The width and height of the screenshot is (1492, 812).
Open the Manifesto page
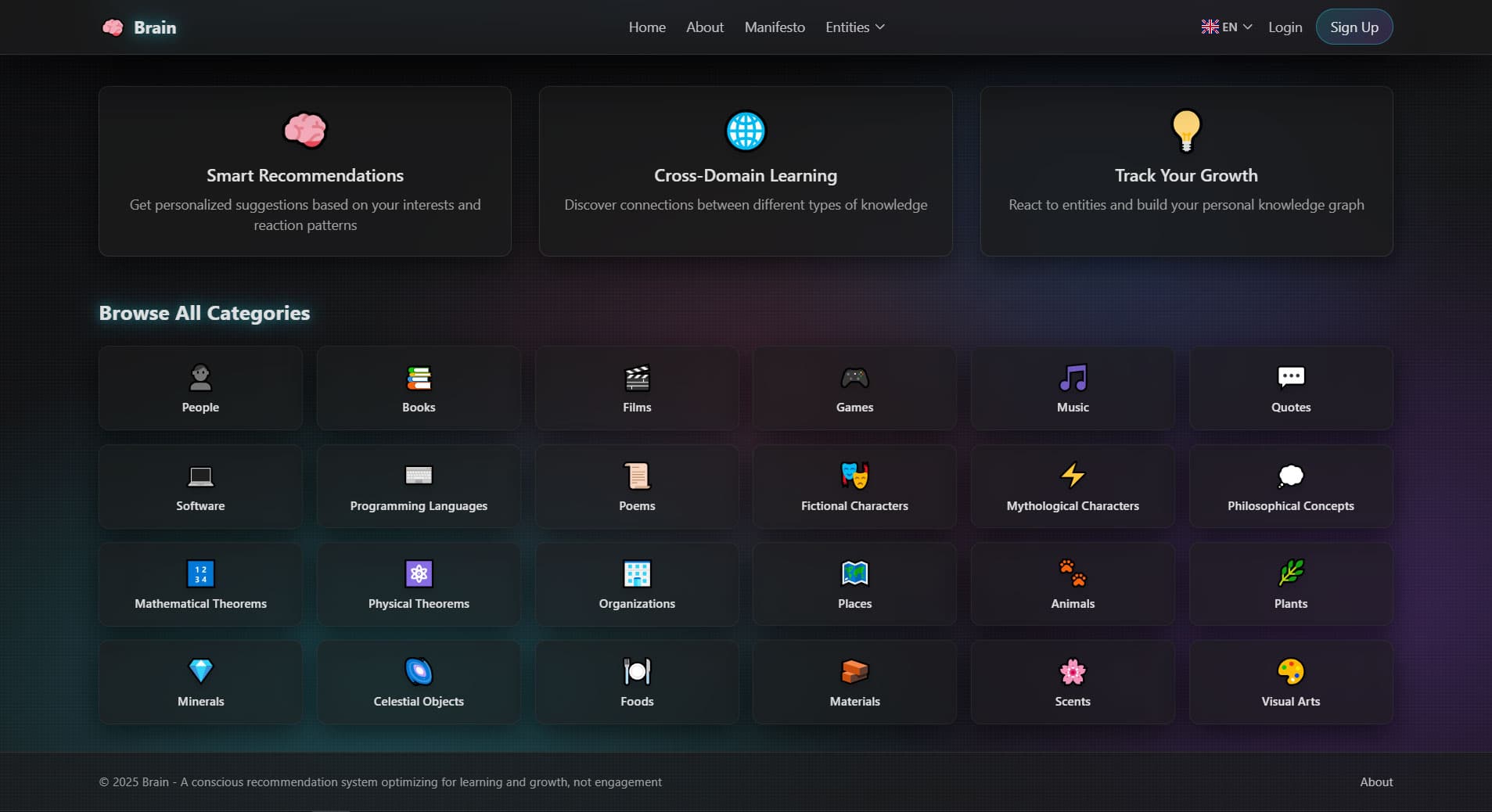click(775, 27)
